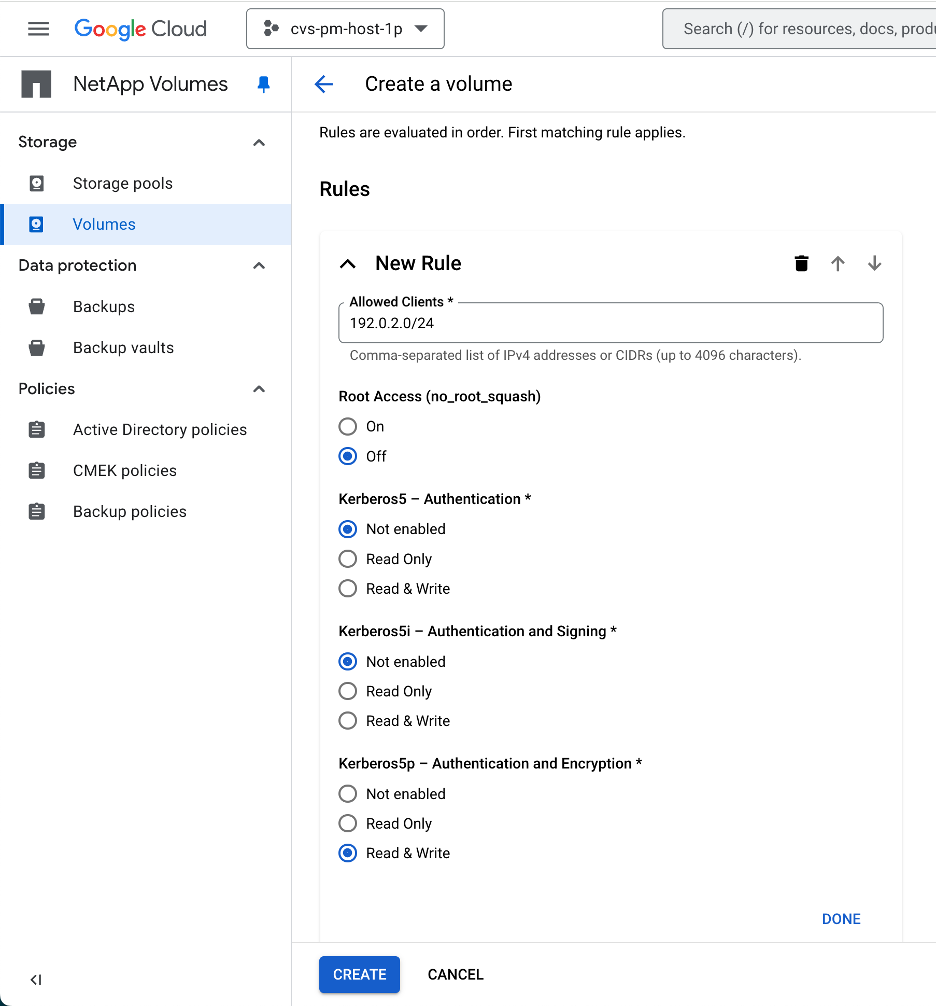This screenshot has height=1006, width=936.
Task: Collapse the Storage section in sidebar
Action: tap(259, 143)
